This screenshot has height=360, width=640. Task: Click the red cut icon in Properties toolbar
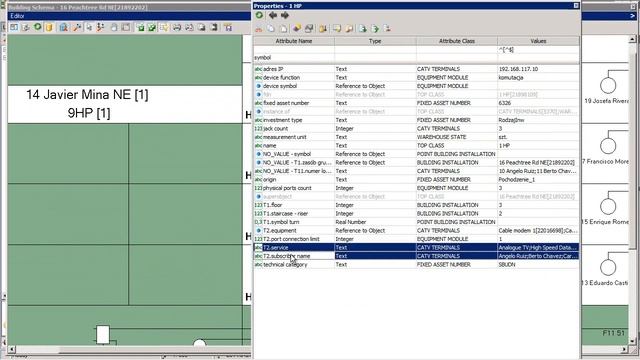[x=259, y=29]
